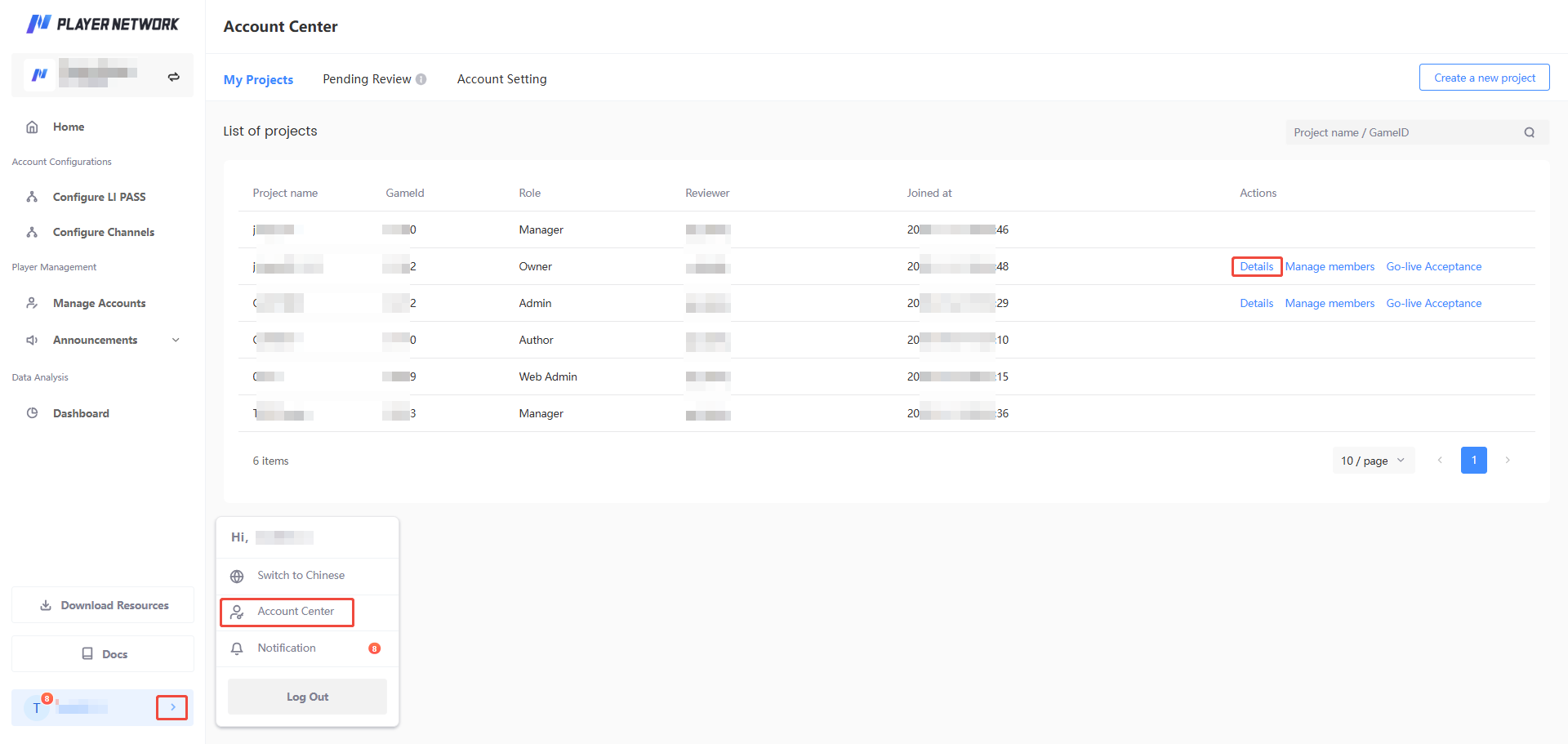Screen dimensions: 1568x744
Task: Expand the user menu via bottom chevron
Action: point(171,707)
